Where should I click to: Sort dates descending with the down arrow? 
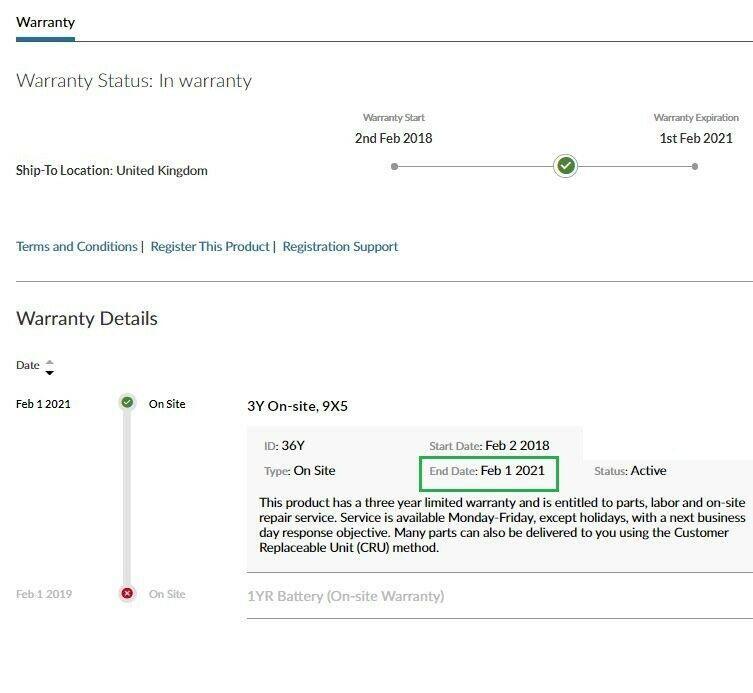pyautogui.click(x=50, y=372)
